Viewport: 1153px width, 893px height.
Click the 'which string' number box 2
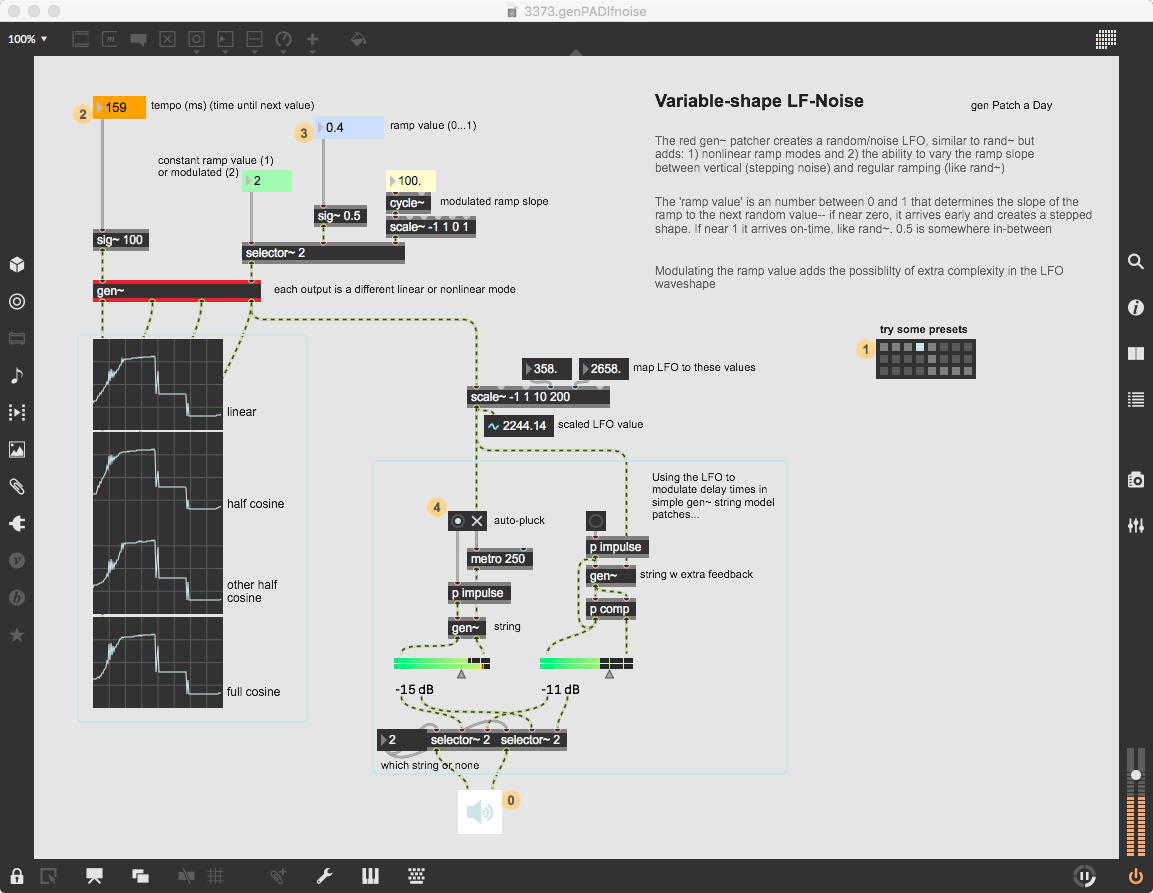click(401, 740)
